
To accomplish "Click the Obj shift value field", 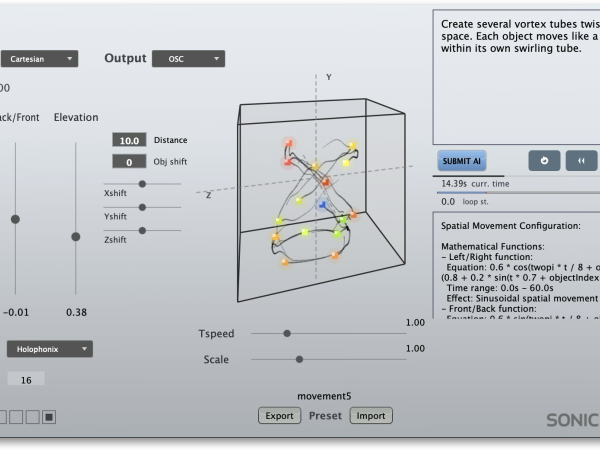I will (129, 161).
